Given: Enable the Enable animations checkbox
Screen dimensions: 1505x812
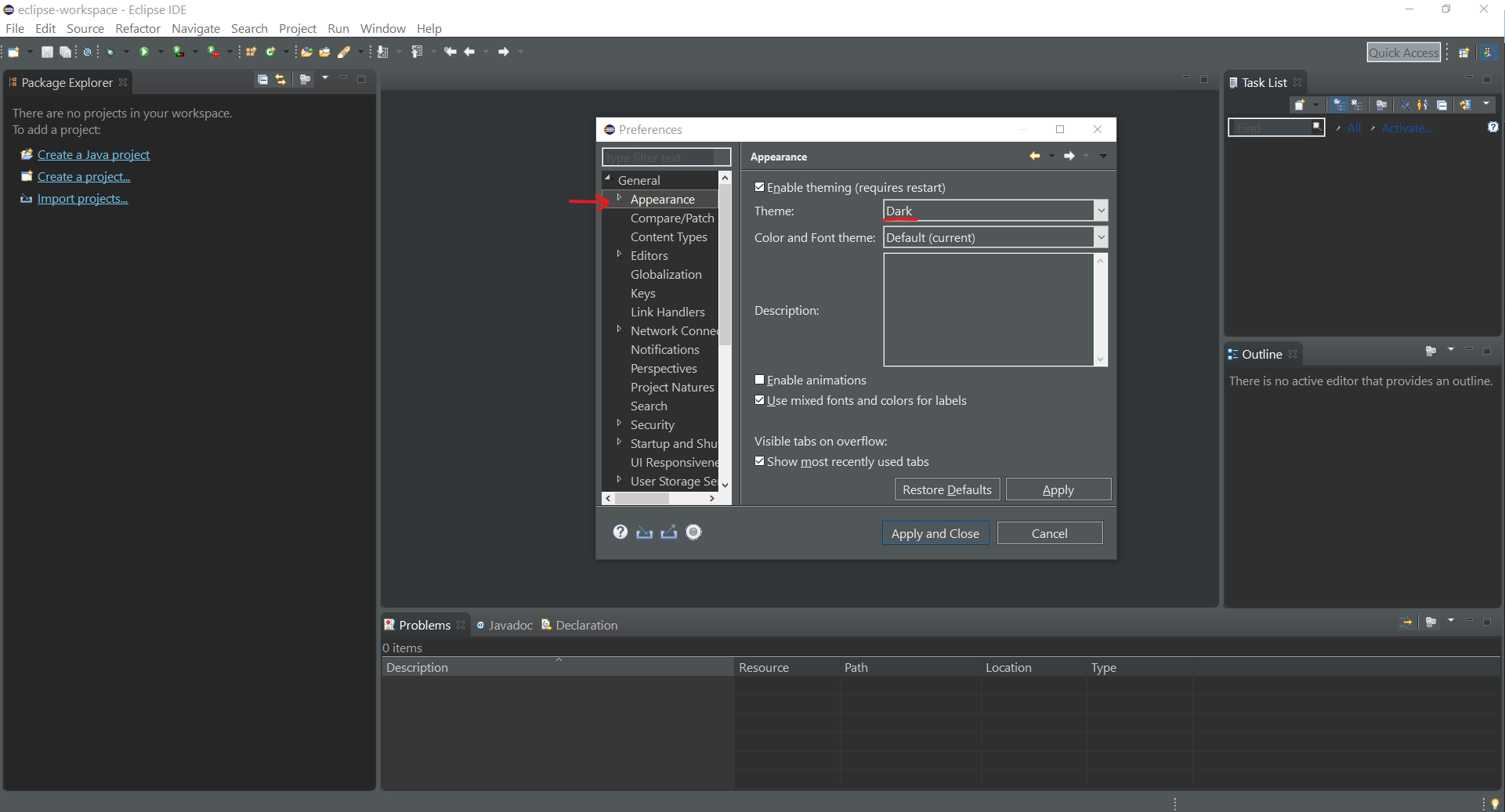Looking at the screenshot, I should (759, 380).
